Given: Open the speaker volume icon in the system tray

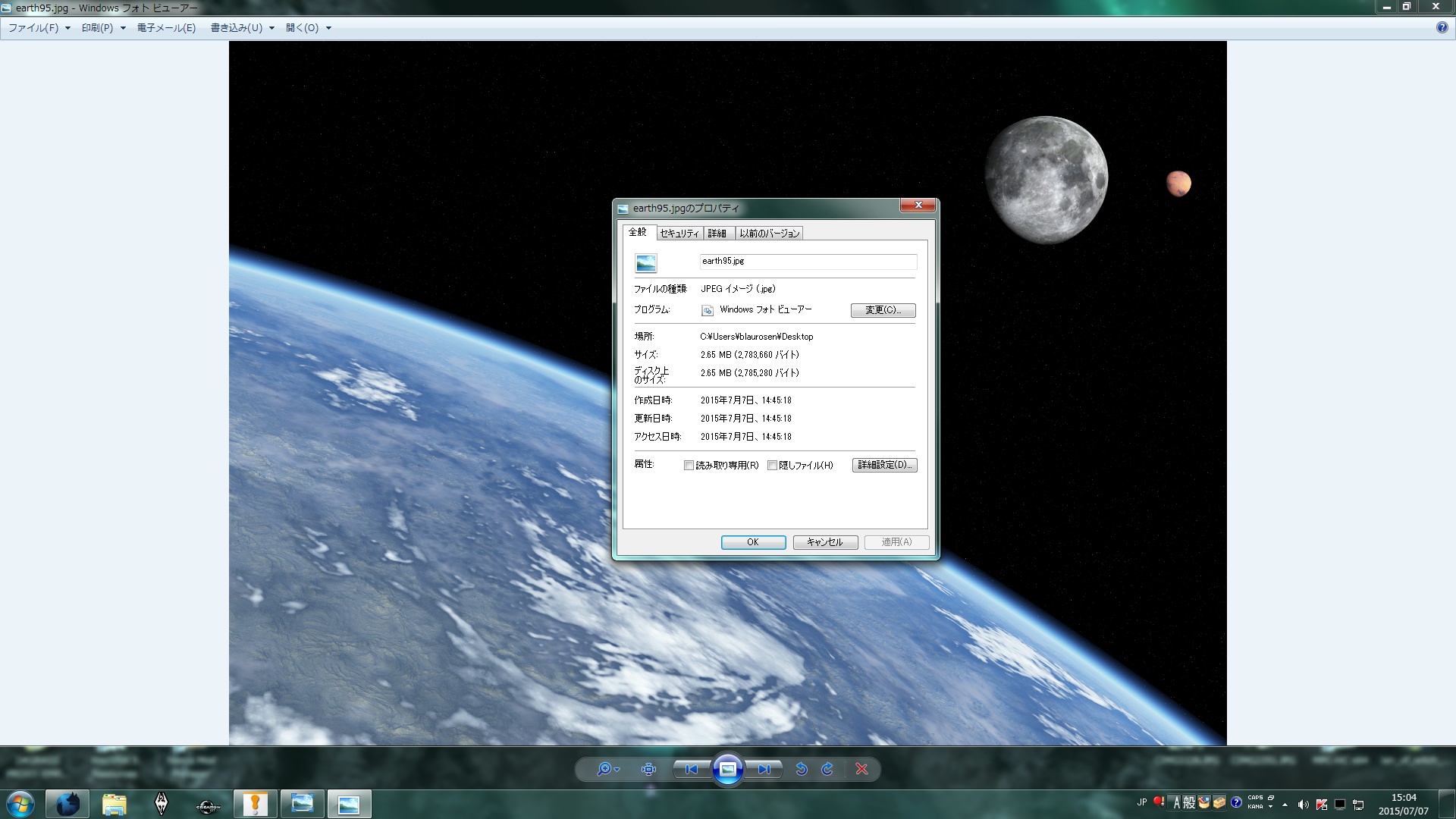Looking at the screenshot, I should 1303,805.
